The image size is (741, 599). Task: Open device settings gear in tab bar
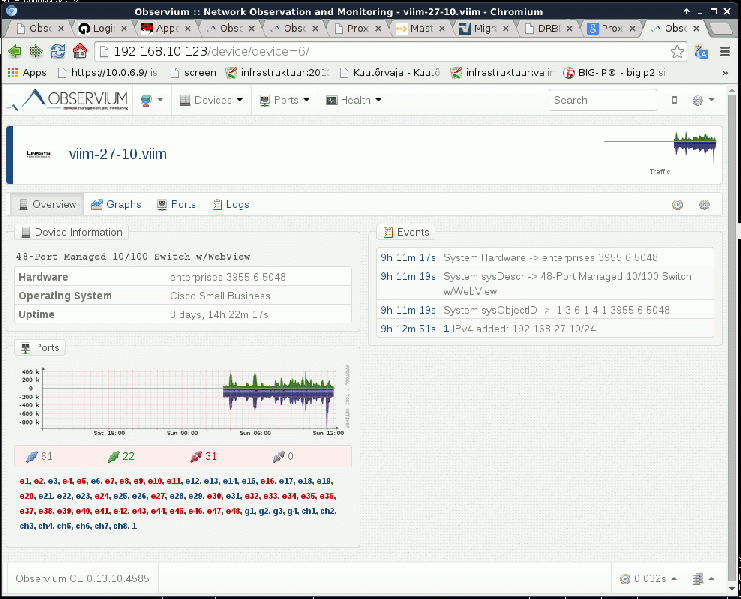point(704,205)
